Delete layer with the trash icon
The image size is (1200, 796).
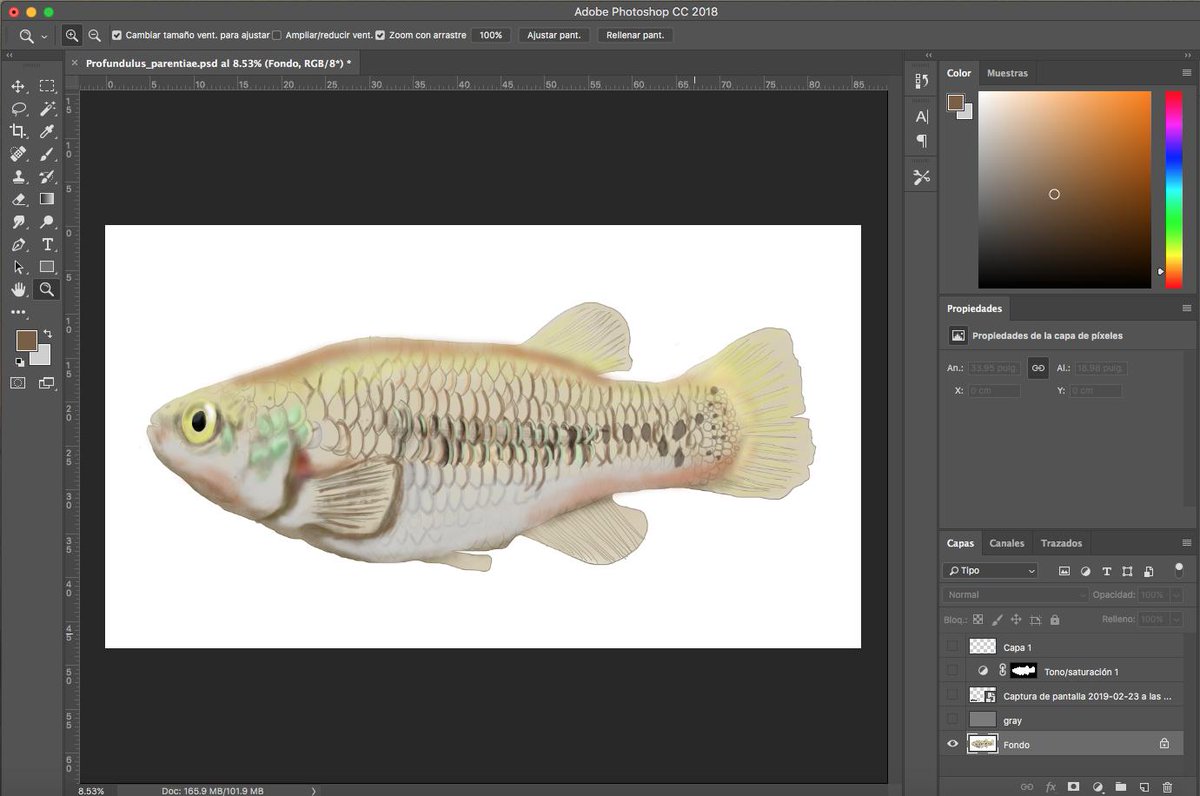click(1167, 787)
